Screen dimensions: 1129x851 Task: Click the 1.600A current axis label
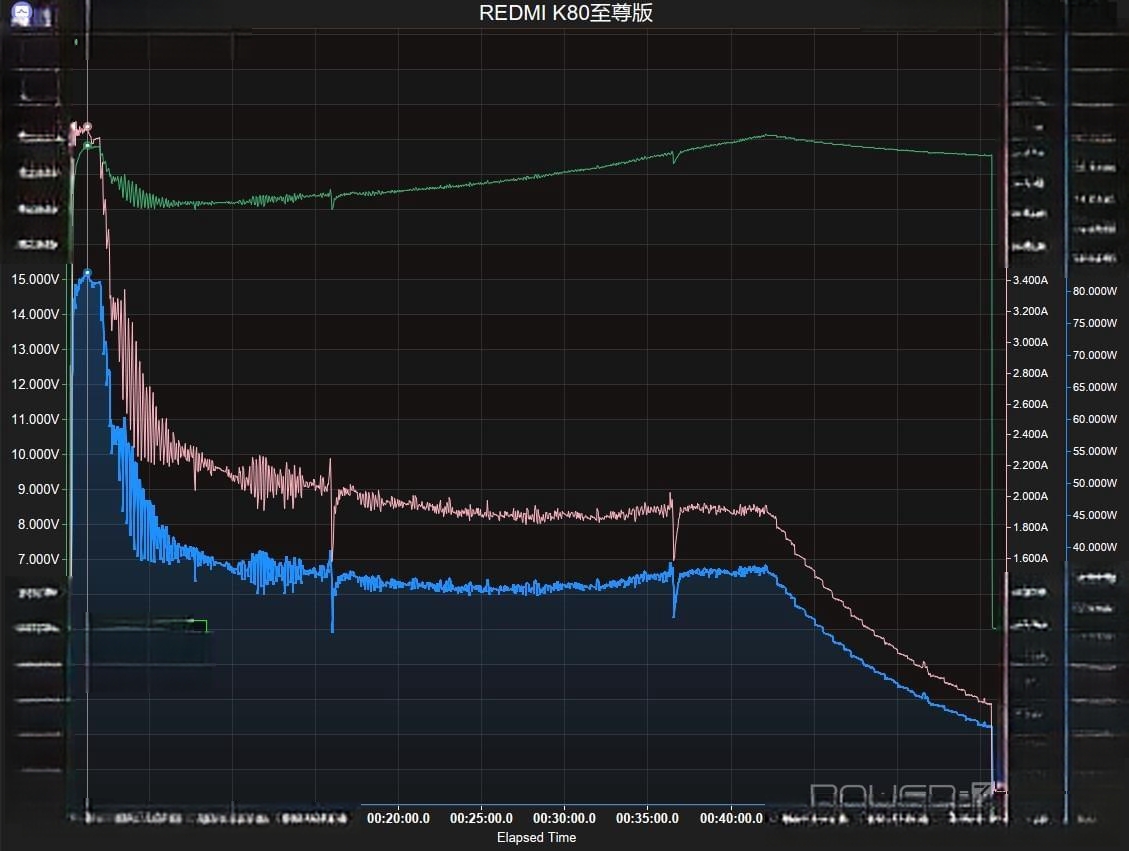pos(1030,558)
